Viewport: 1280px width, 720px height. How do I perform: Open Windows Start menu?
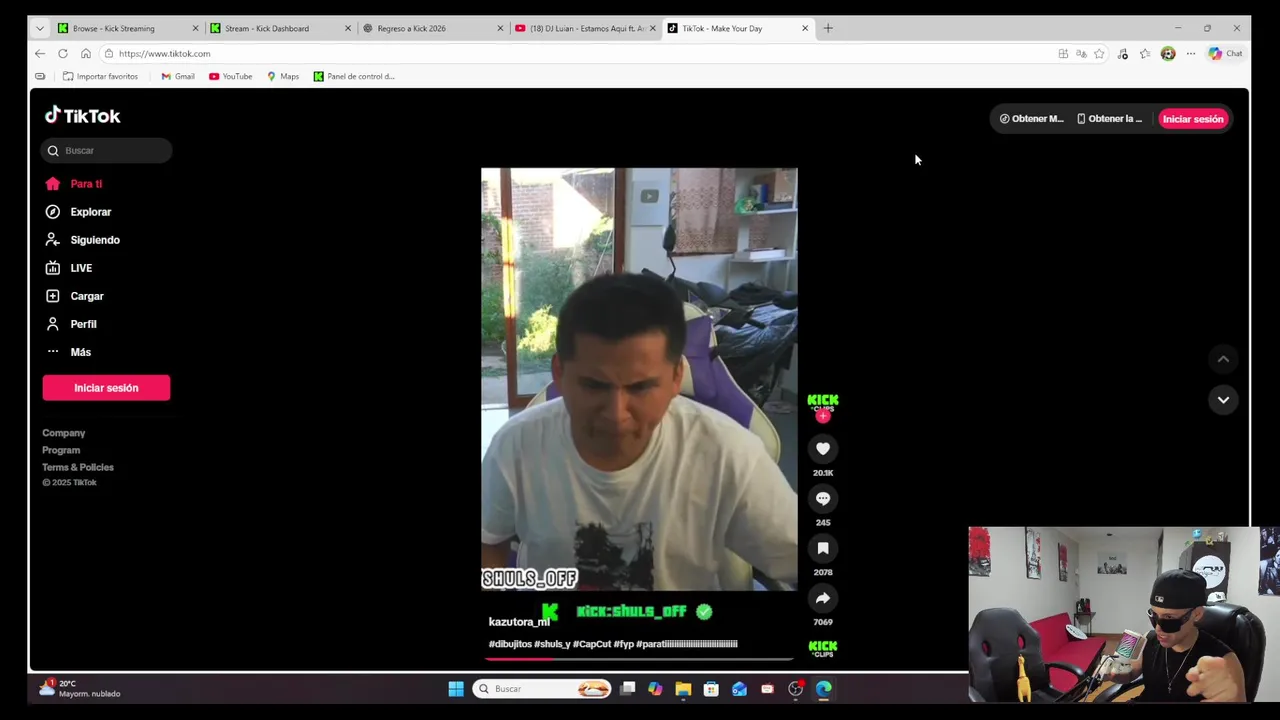(x=456, y=688)
